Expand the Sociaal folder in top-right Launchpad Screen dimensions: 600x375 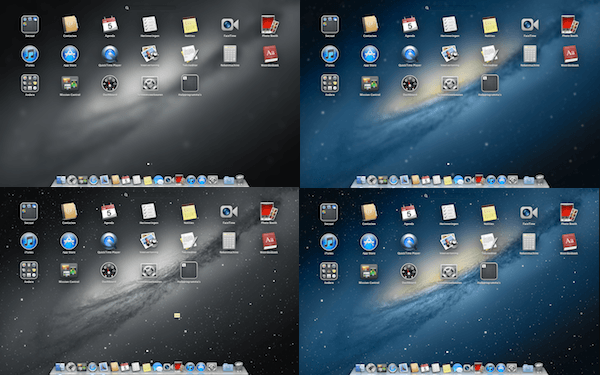tap(330, 24)
